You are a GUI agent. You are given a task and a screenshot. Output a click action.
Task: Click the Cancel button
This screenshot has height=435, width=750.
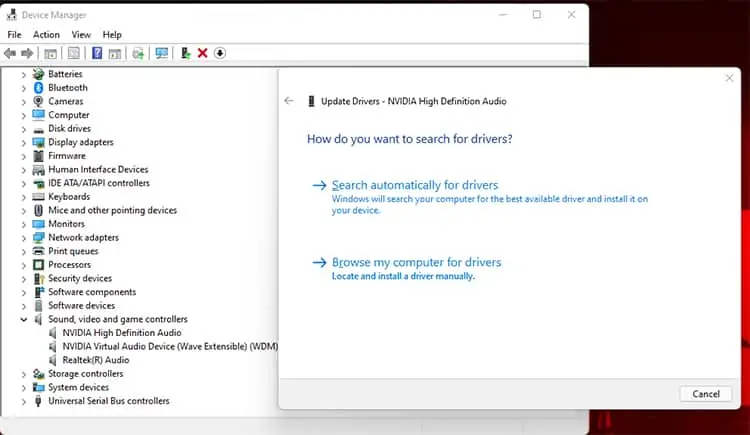coord(706,394)
